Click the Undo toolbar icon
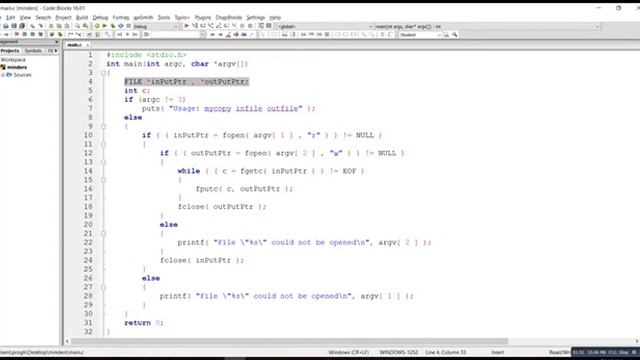640x360 pixels. [x=33, y=26]
